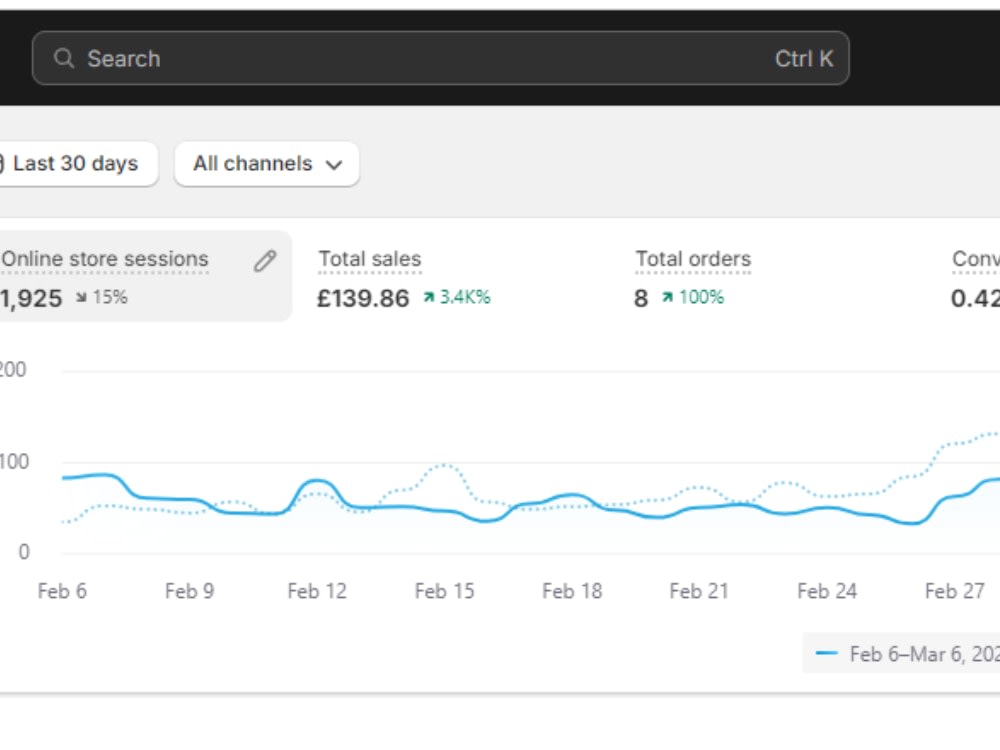
Task: Select the Total orders metric
Action: click(693, 259)
